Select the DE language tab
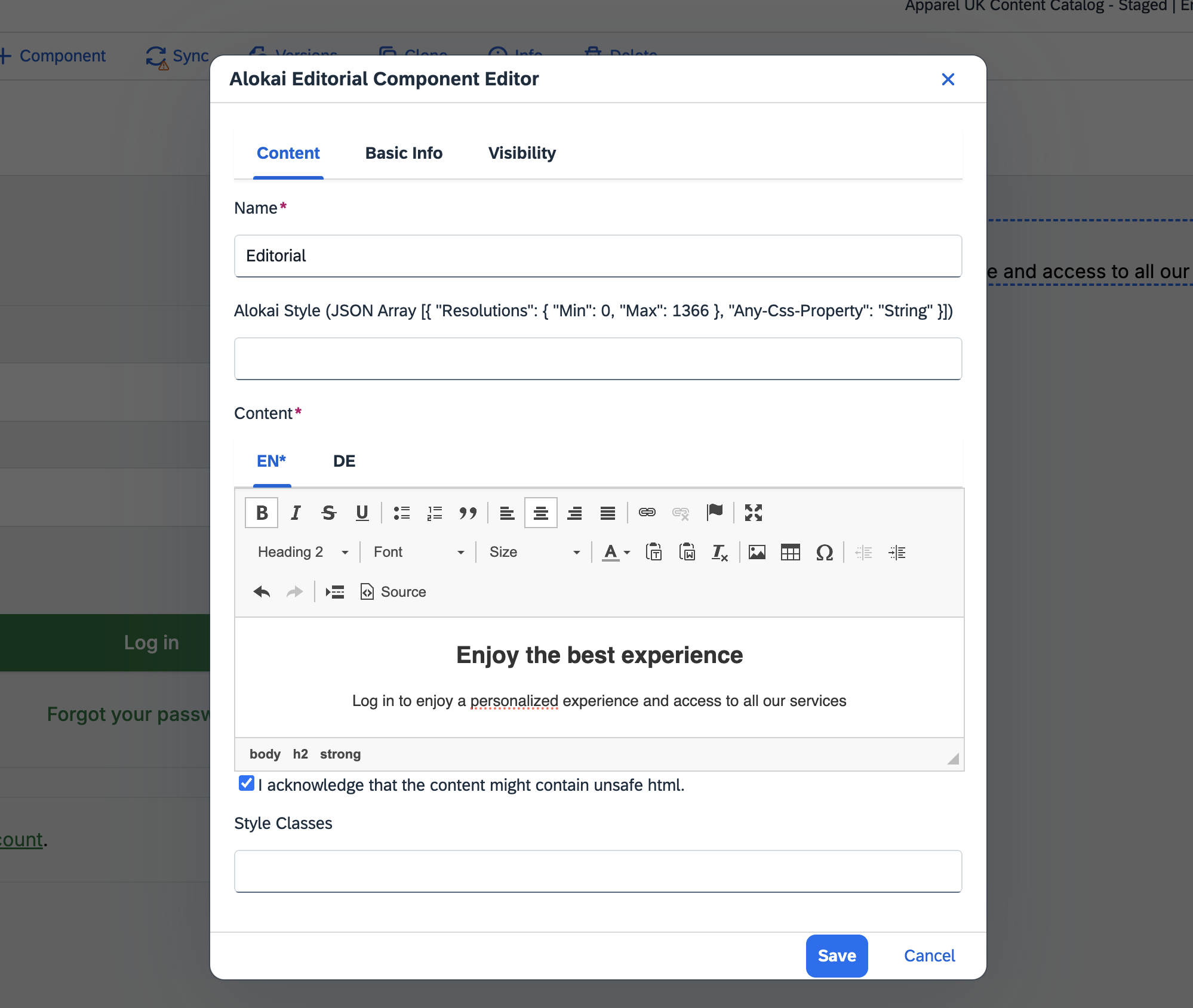 [345, 461]
